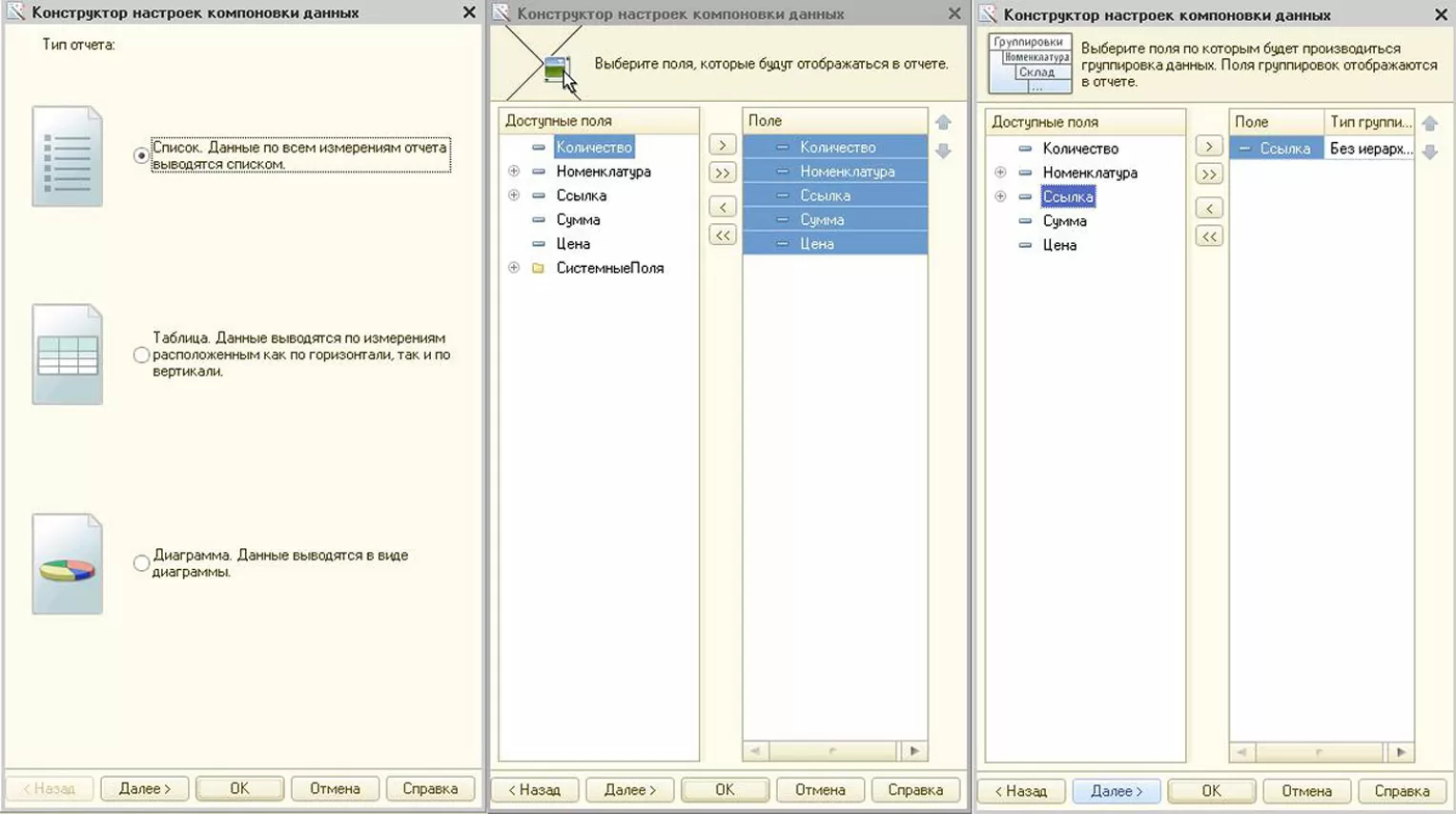
Task: Click the move-up arrow in the field selection window
Action: [x=942, y=122]
